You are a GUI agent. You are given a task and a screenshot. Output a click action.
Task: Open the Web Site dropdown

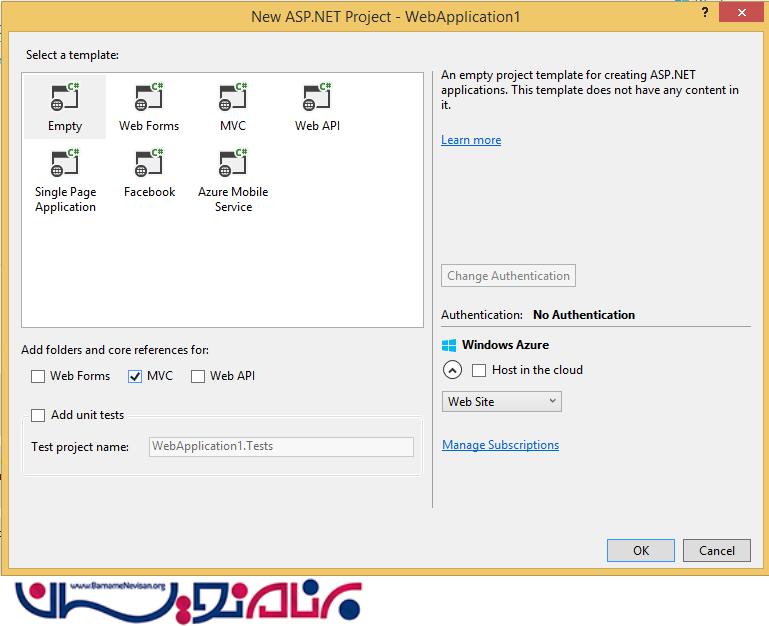(501, 401)
